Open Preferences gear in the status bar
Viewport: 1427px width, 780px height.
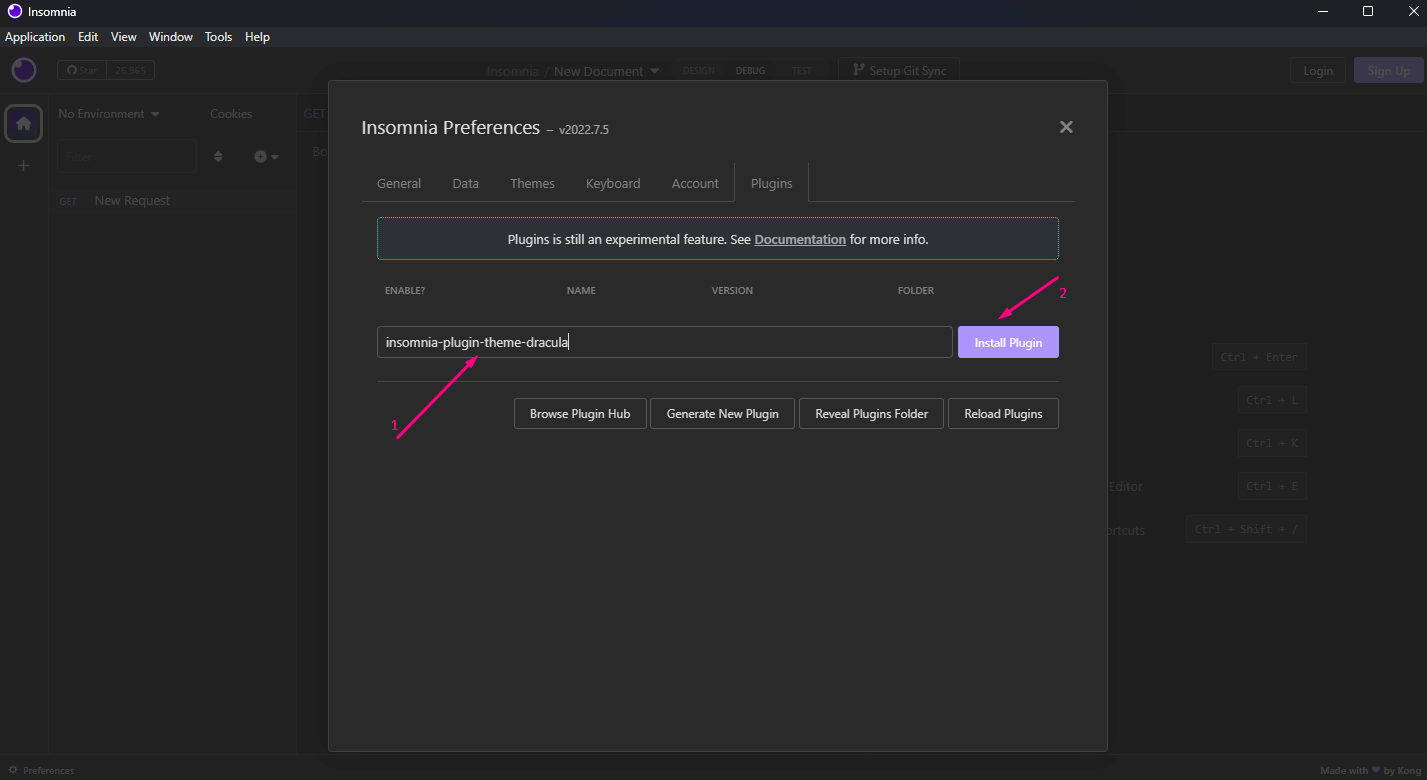(41, 771)
